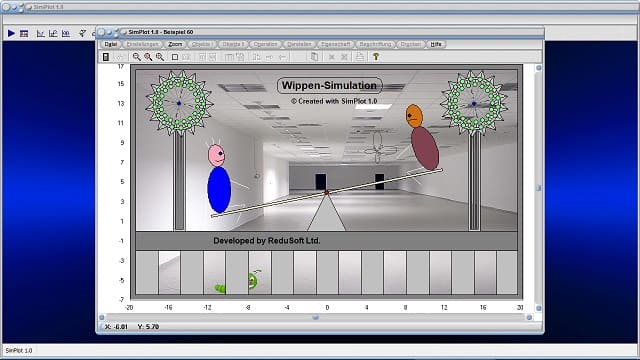
Task: Click the vertical slider's bottom handle
Action: pos(538,308)
